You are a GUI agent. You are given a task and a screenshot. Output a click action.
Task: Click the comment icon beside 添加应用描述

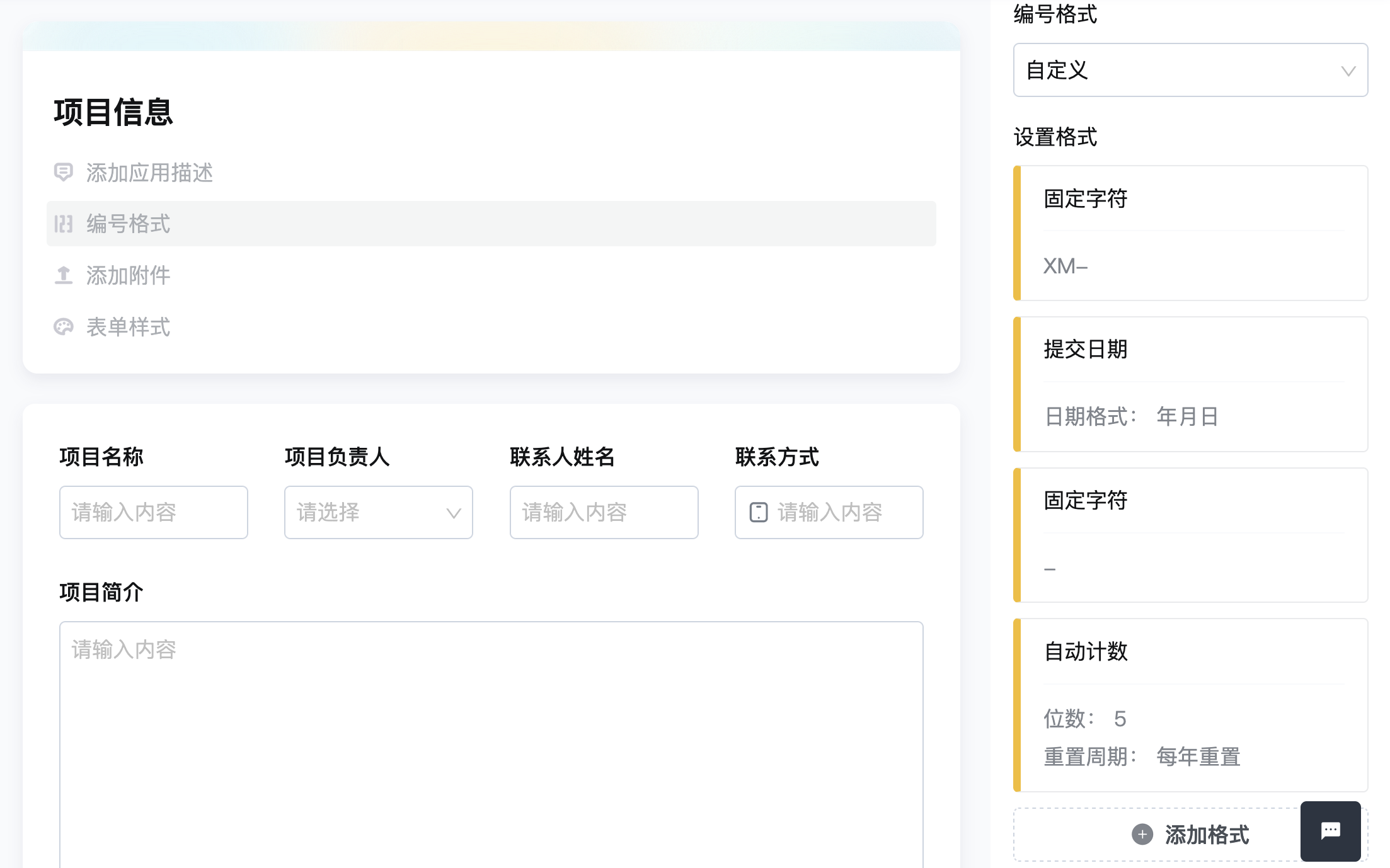click(63, 172)
